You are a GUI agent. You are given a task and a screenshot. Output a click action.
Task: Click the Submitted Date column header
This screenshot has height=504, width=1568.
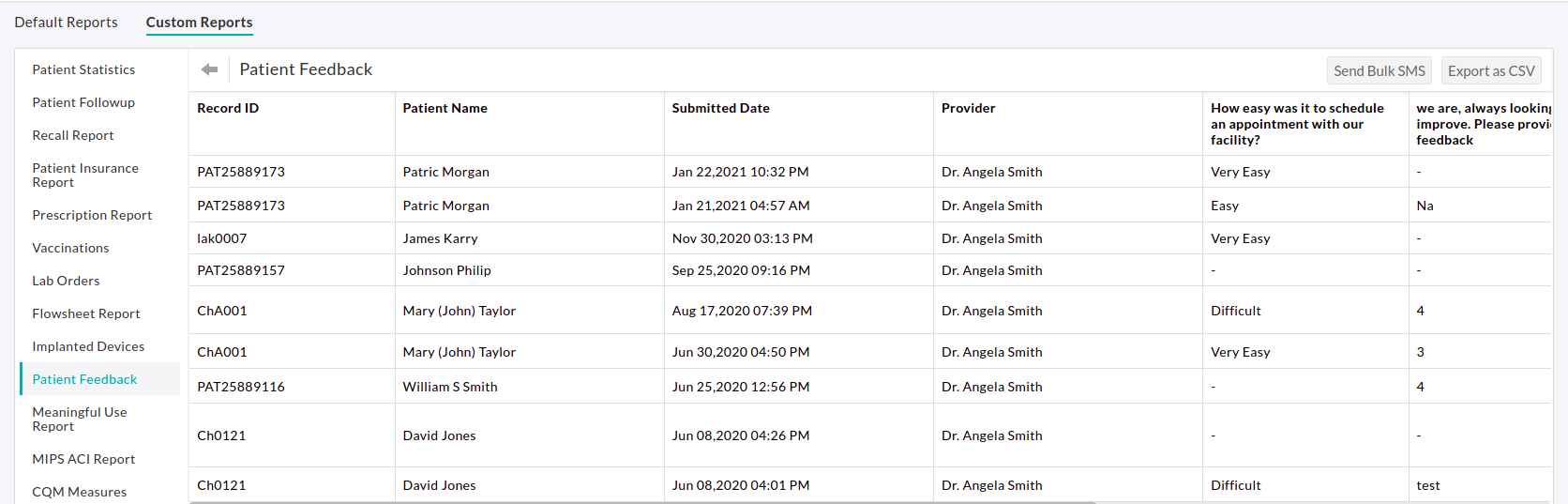720,108
